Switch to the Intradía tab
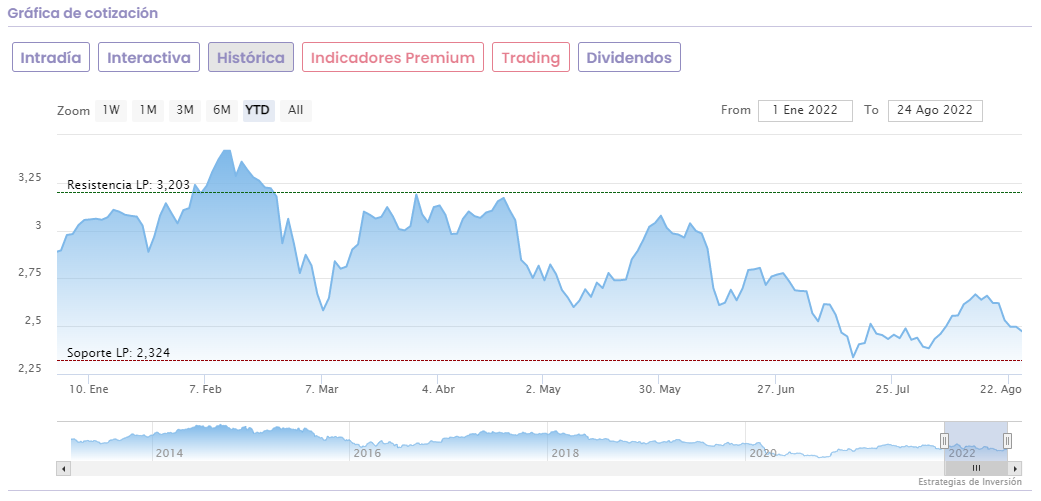 pyautogui.click(x=51, y=57)
